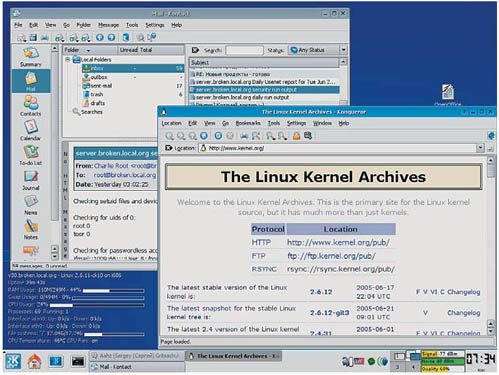499x375 pixels.
Task: Open the Calendar sidebar icon
Action: click(31, 128)
